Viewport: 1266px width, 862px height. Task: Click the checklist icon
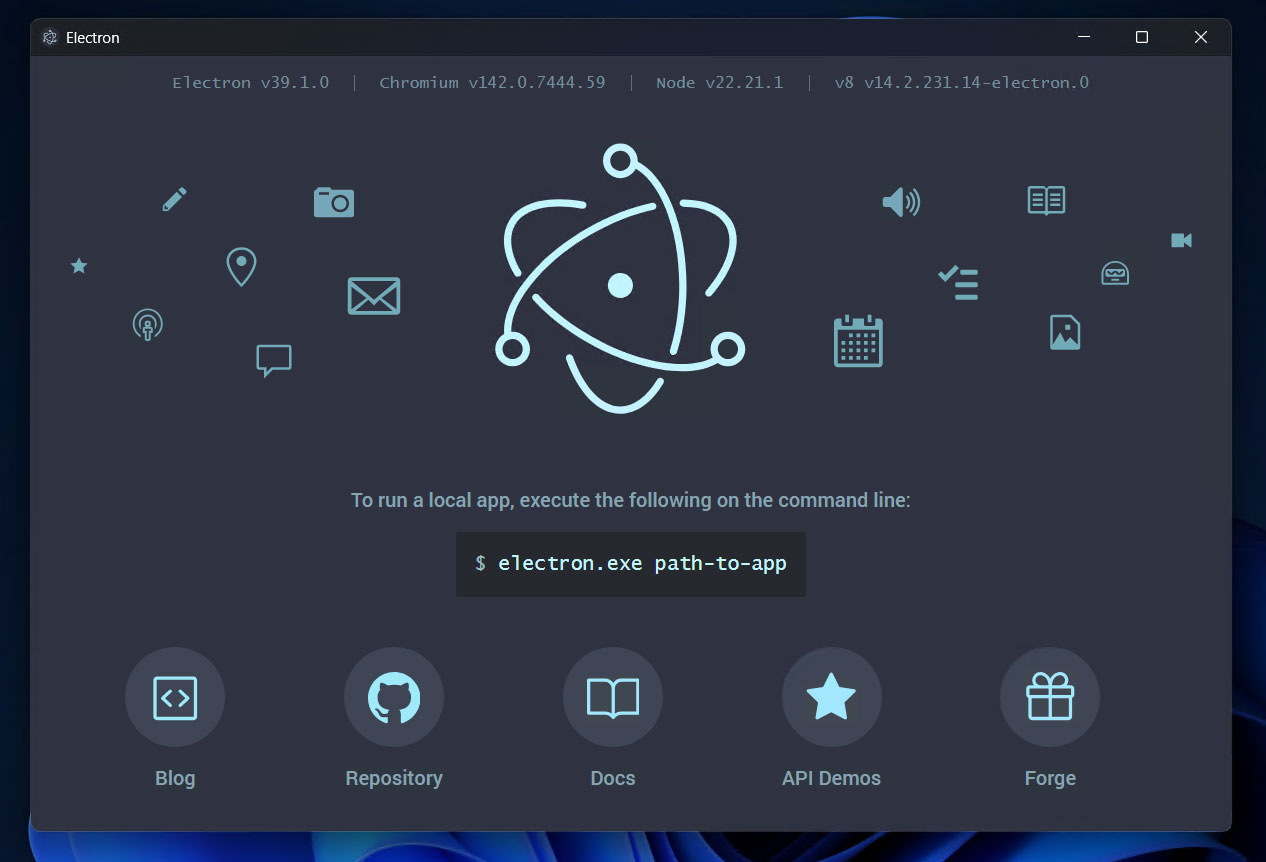click(958, 283)
